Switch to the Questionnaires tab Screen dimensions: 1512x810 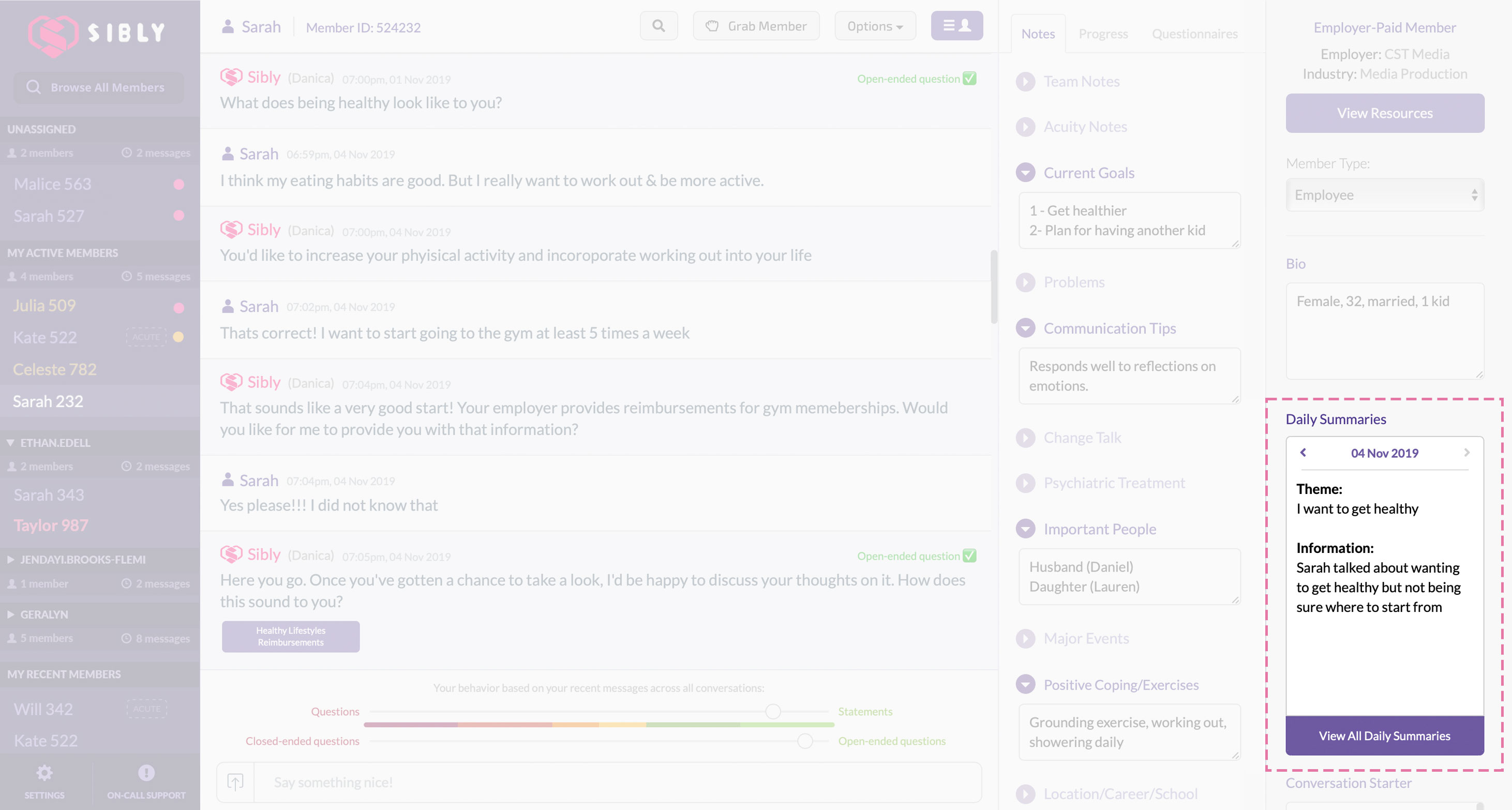click(1194, 34)
